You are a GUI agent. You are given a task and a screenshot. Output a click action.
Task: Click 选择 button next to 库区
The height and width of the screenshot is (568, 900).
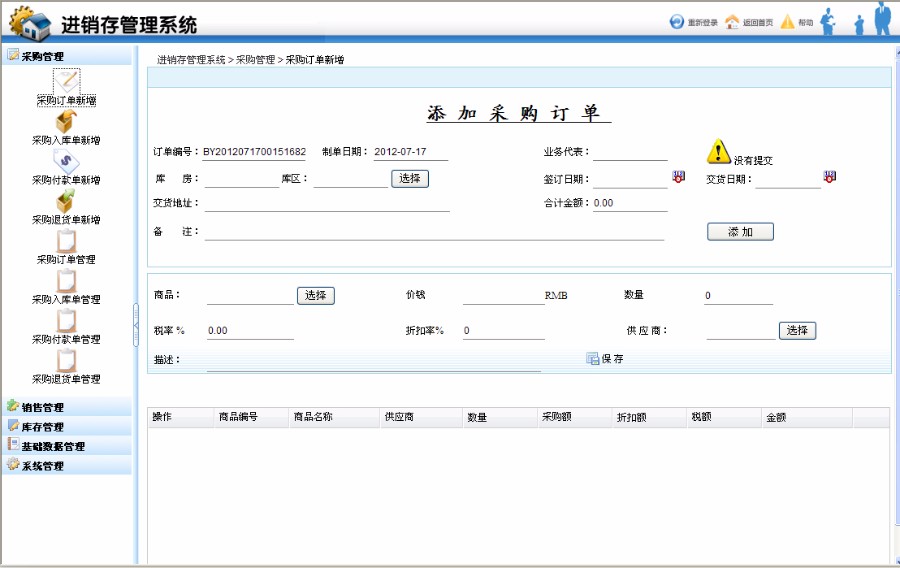tap(410, 178)
